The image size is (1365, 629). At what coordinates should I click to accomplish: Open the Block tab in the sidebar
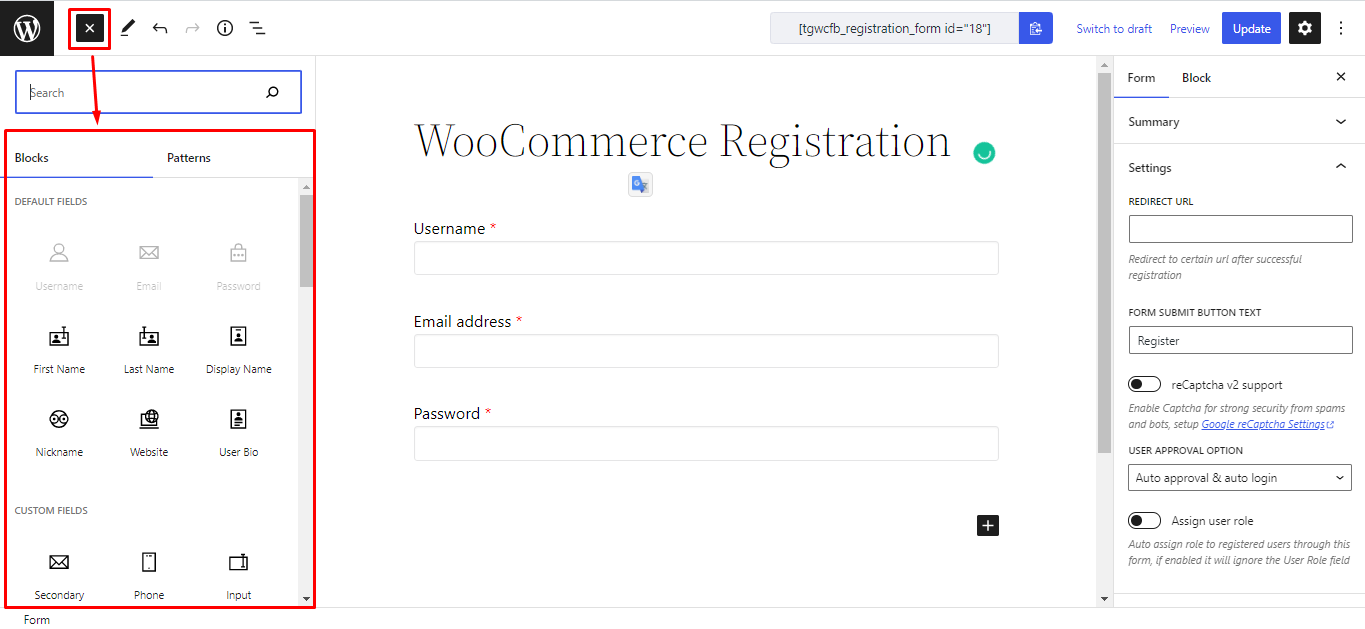[1196, 77]
